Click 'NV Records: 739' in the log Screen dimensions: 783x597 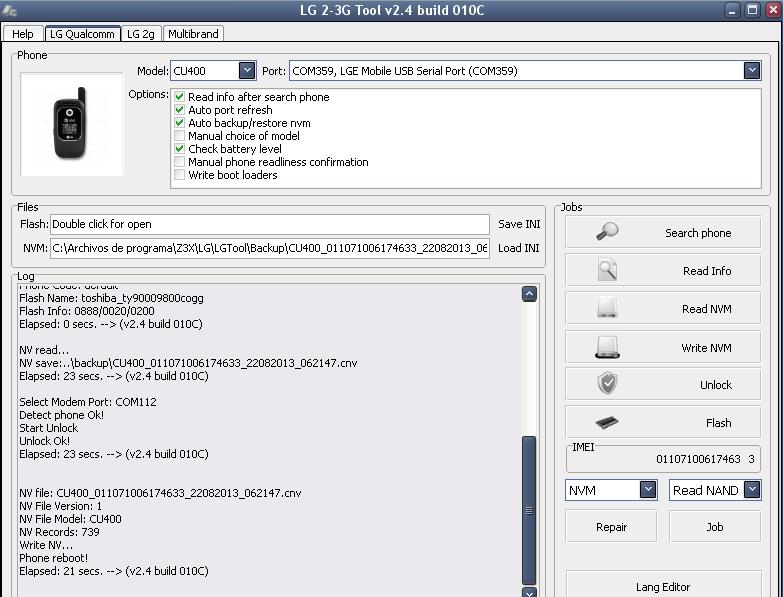click(x=59, y=532)
